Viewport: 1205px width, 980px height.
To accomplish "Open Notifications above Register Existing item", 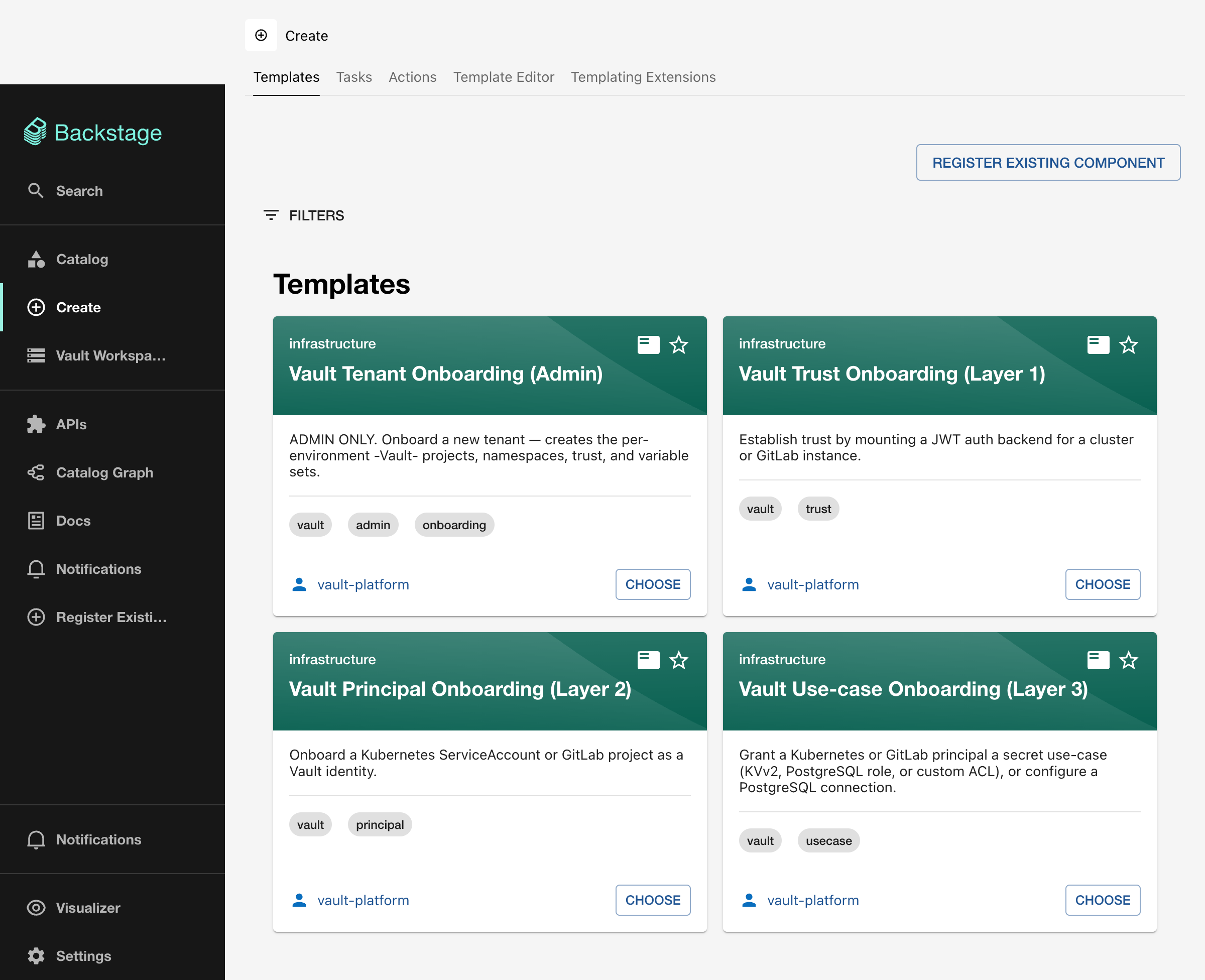I will 112,569.
